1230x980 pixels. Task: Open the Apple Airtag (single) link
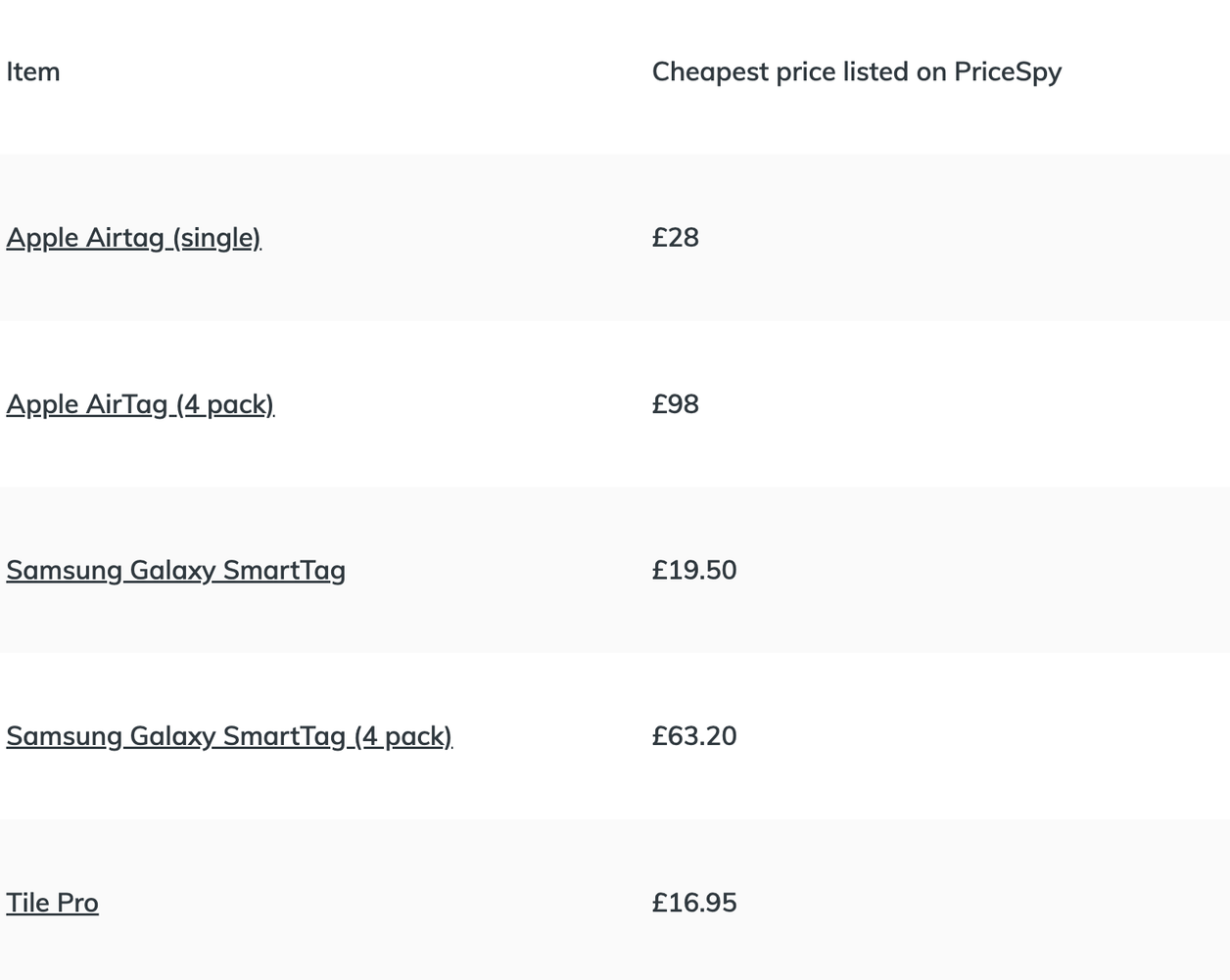pyautogui.click(x=133, y=238)
